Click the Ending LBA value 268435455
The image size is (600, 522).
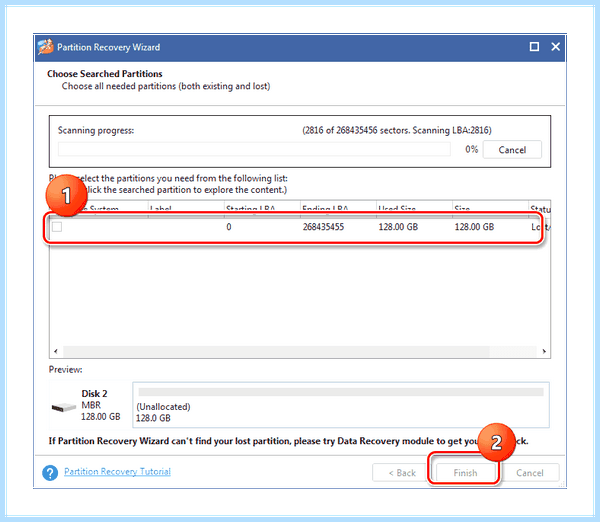[x=323, y=227]
